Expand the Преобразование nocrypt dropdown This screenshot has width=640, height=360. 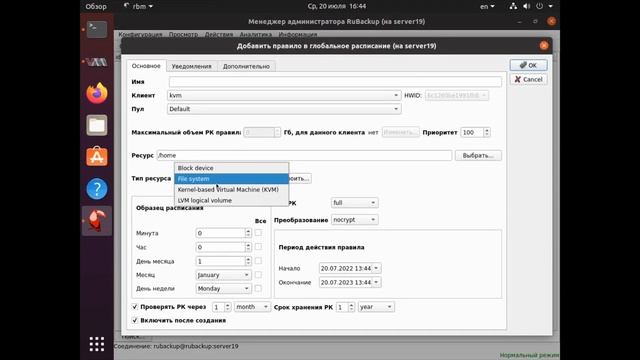tap(354, 220)
